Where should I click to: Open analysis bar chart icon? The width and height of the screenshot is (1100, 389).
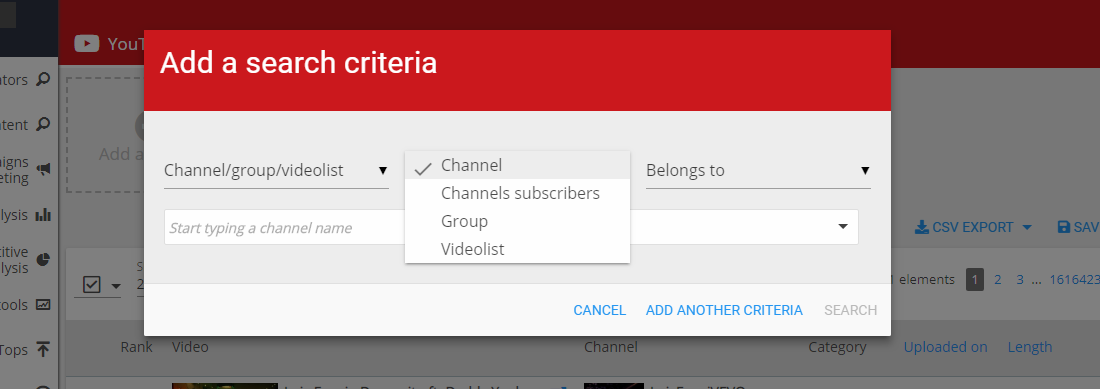coord(43,214)
